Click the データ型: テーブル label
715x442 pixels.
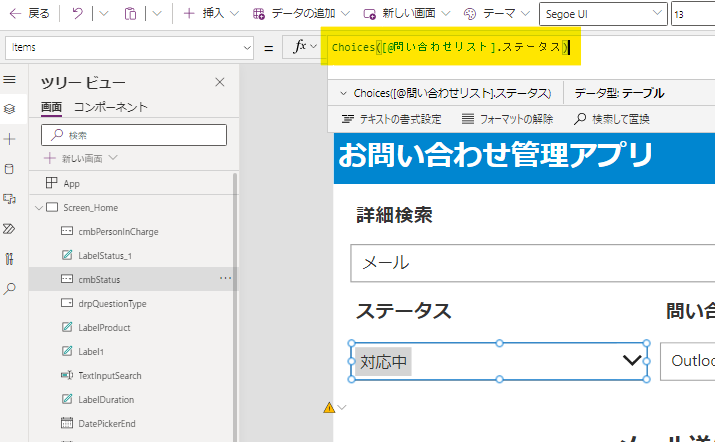point(619,94)
